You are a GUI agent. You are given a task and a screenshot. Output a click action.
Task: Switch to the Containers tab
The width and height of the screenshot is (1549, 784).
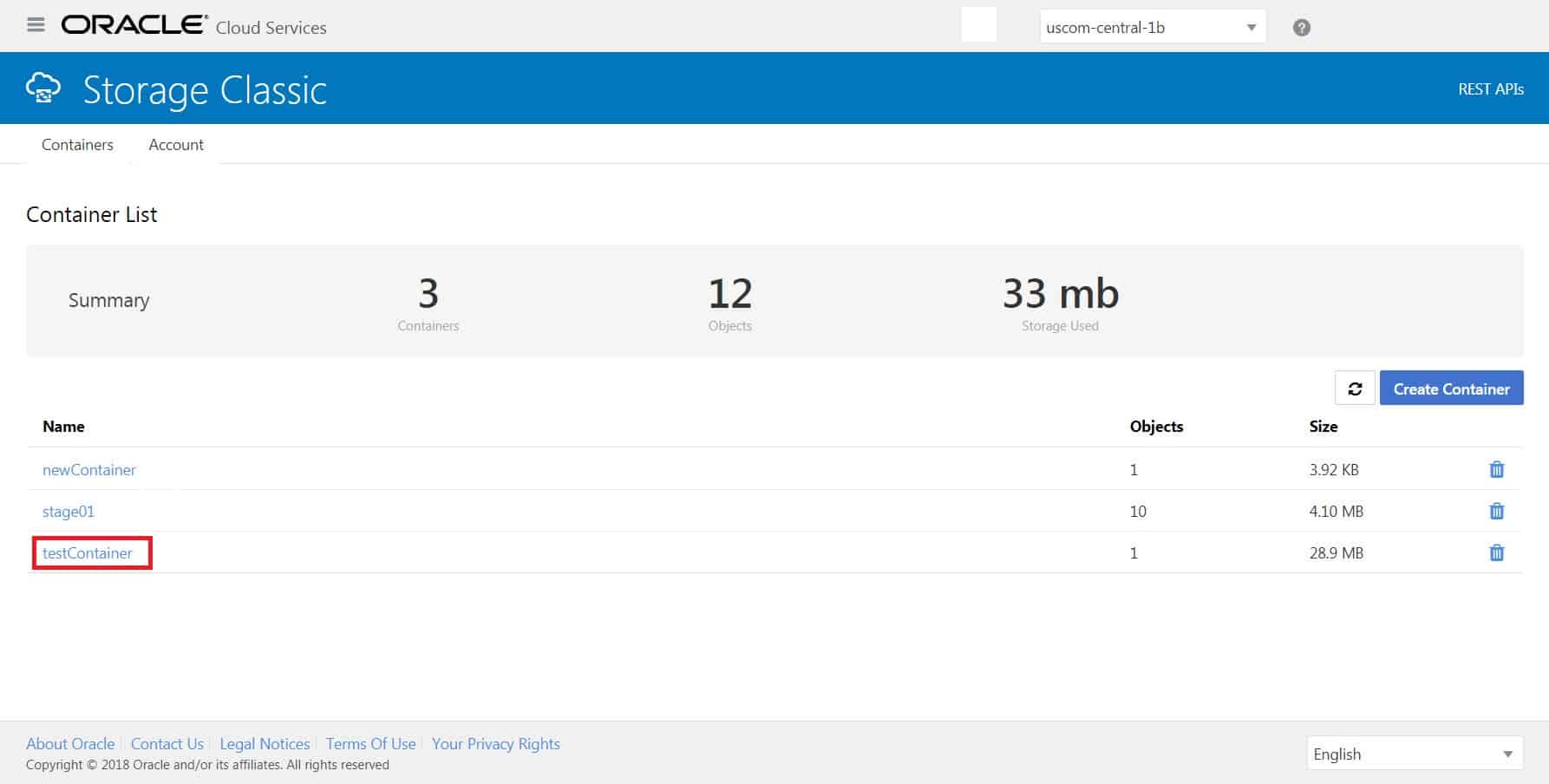coord(77,145)
